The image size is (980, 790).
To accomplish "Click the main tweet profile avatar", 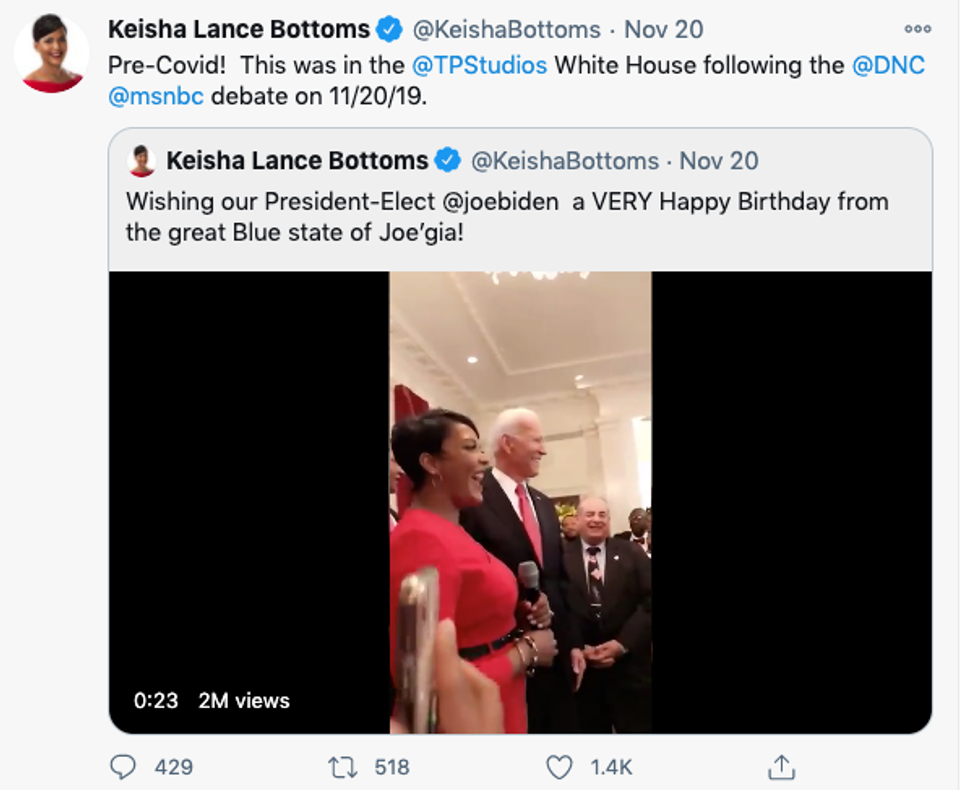I will coord(51,54).
